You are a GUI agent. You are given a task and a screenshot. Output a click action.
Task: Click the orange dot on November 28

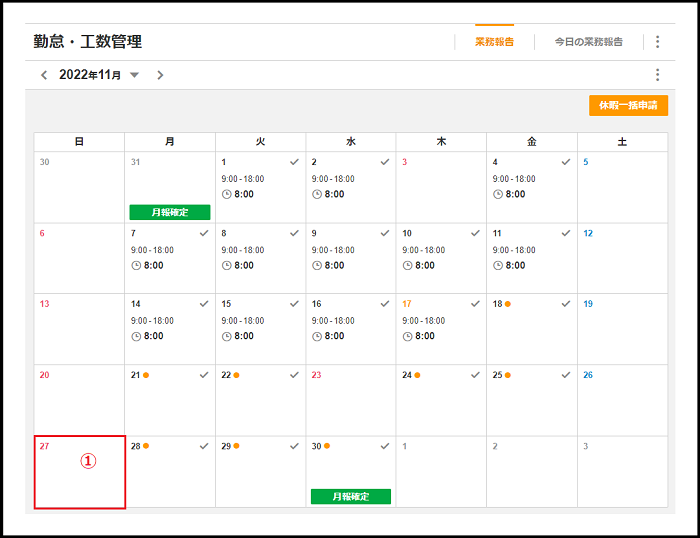146,446
